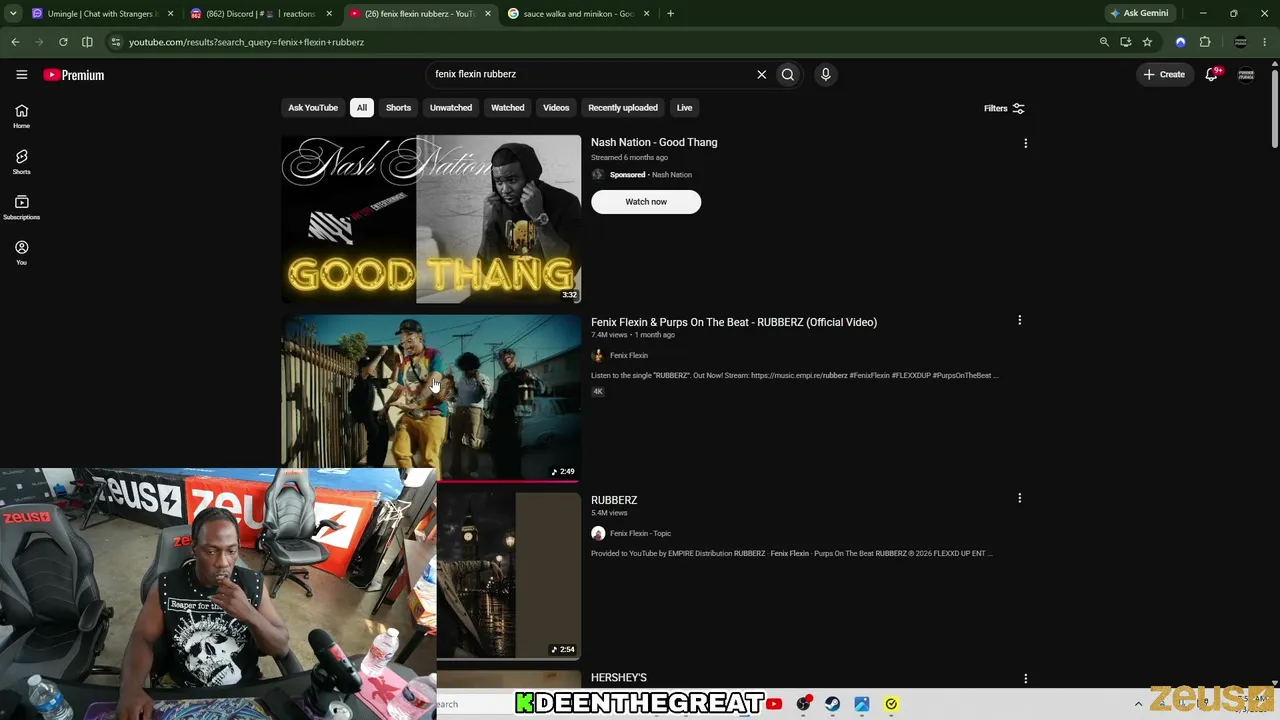
Task: Select the All filter chip
Action: (x=362, y=108)
